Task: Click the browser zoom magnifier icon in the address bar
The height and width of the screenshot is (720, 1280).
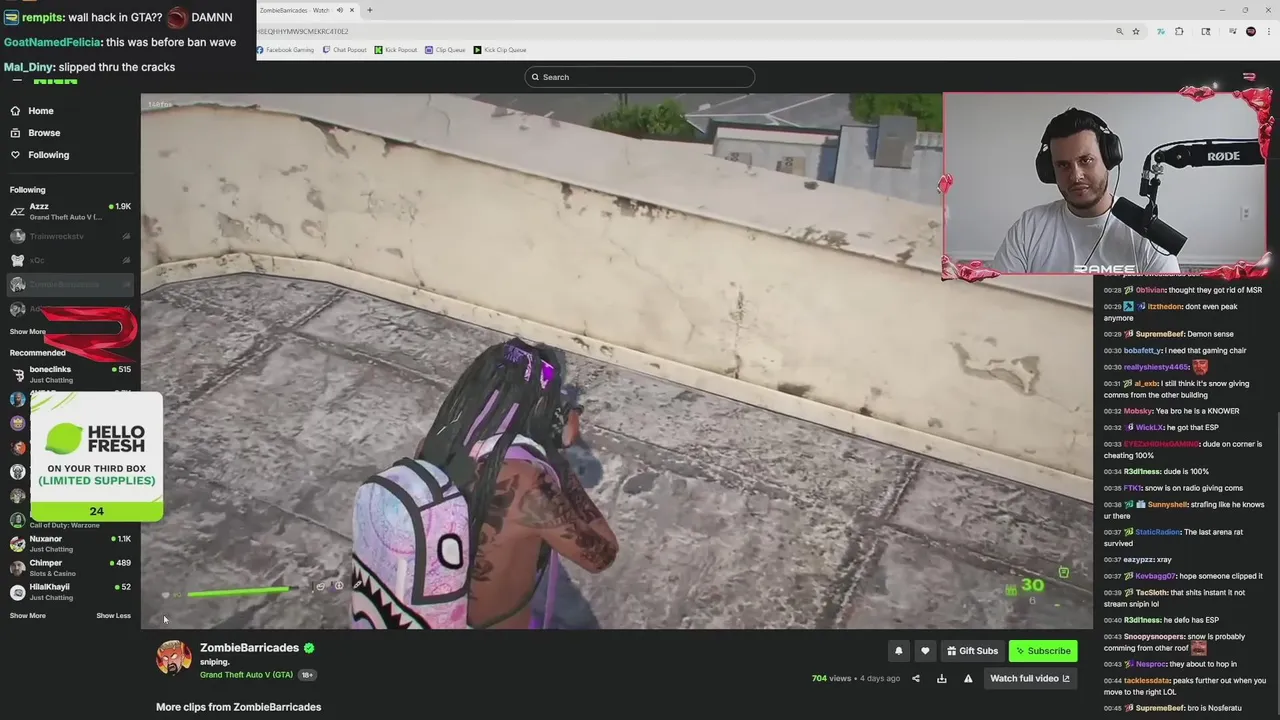Action: click(1119, 31)
